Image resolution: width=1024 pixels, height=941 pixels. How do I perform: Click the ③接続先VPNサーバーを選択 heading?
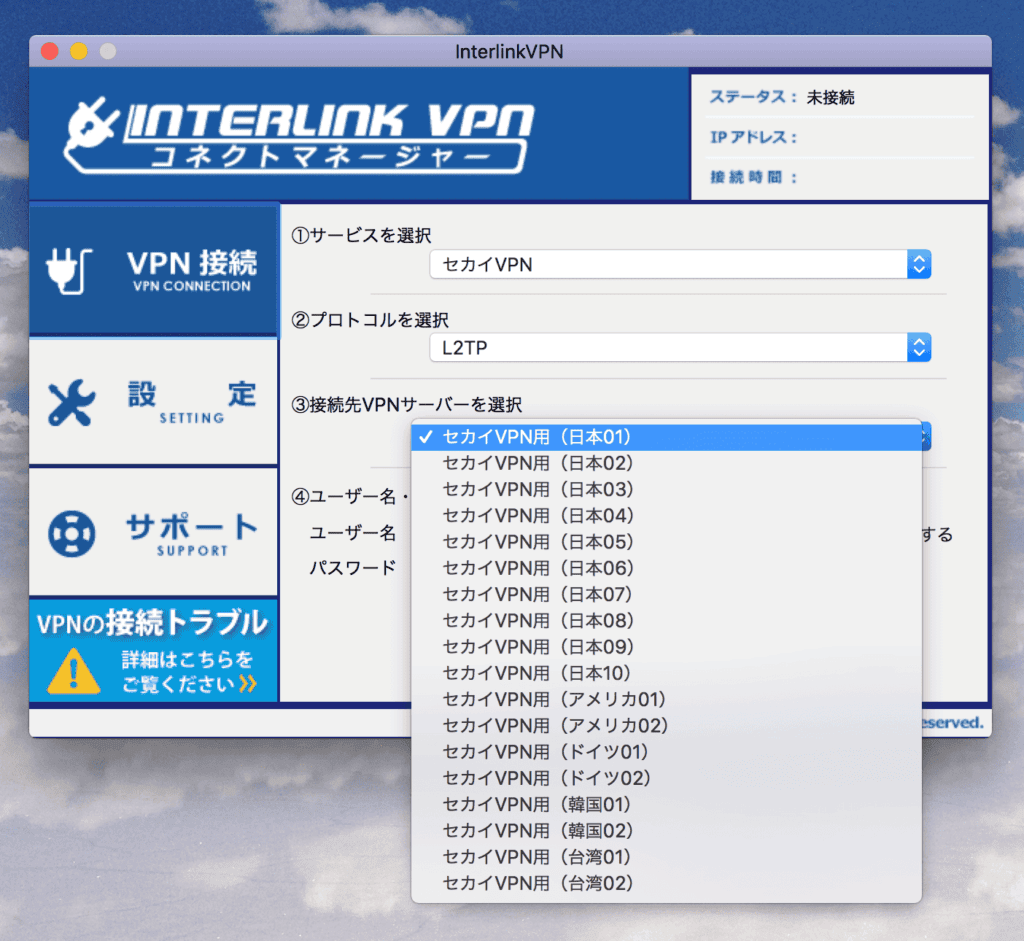406,405
